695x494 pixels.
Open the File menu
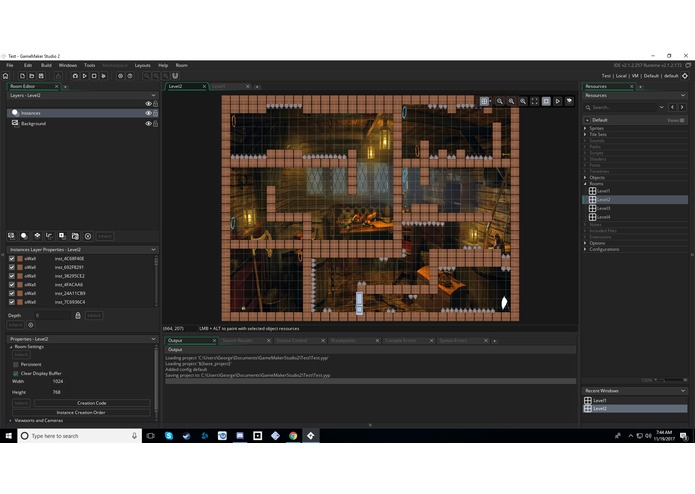point(10,65)
